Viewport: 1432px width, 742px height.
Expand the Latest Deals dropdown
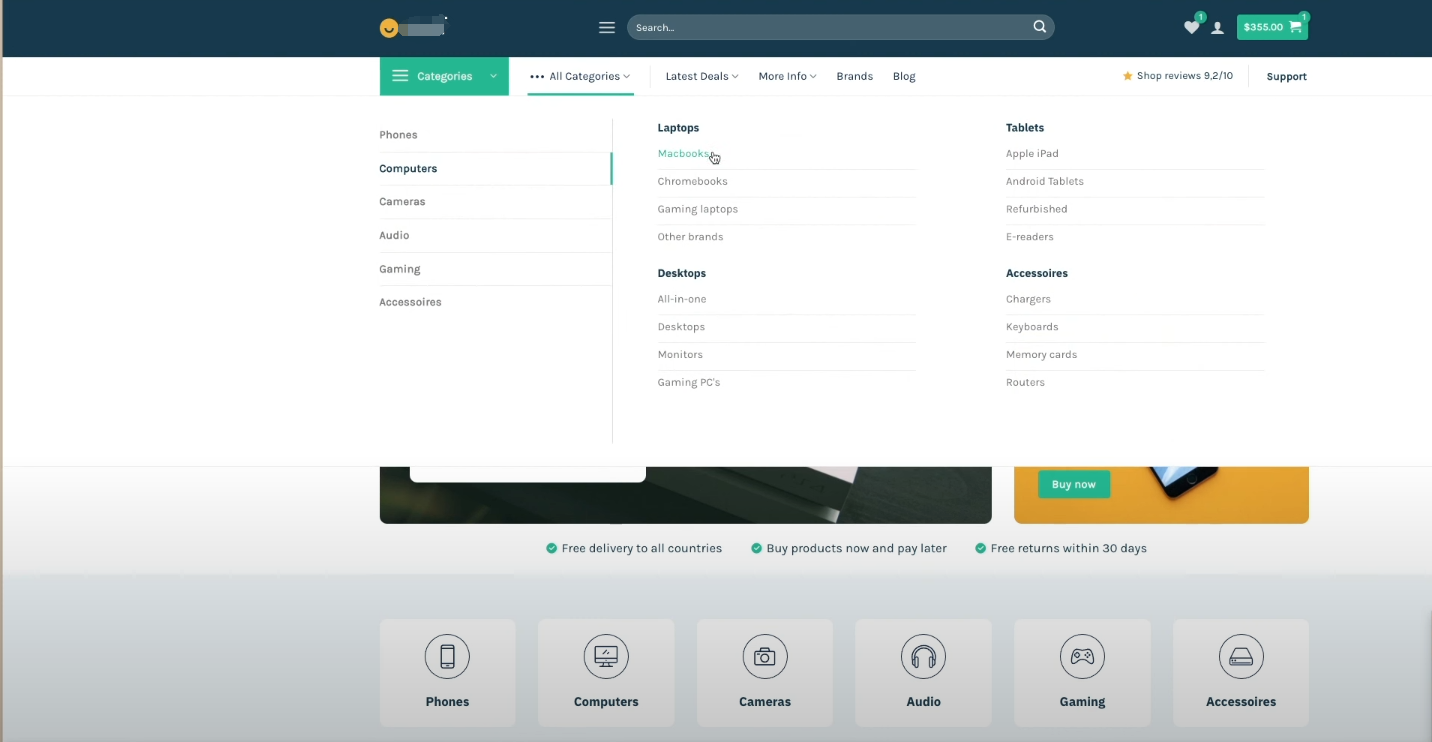click(x=701, y=76)
